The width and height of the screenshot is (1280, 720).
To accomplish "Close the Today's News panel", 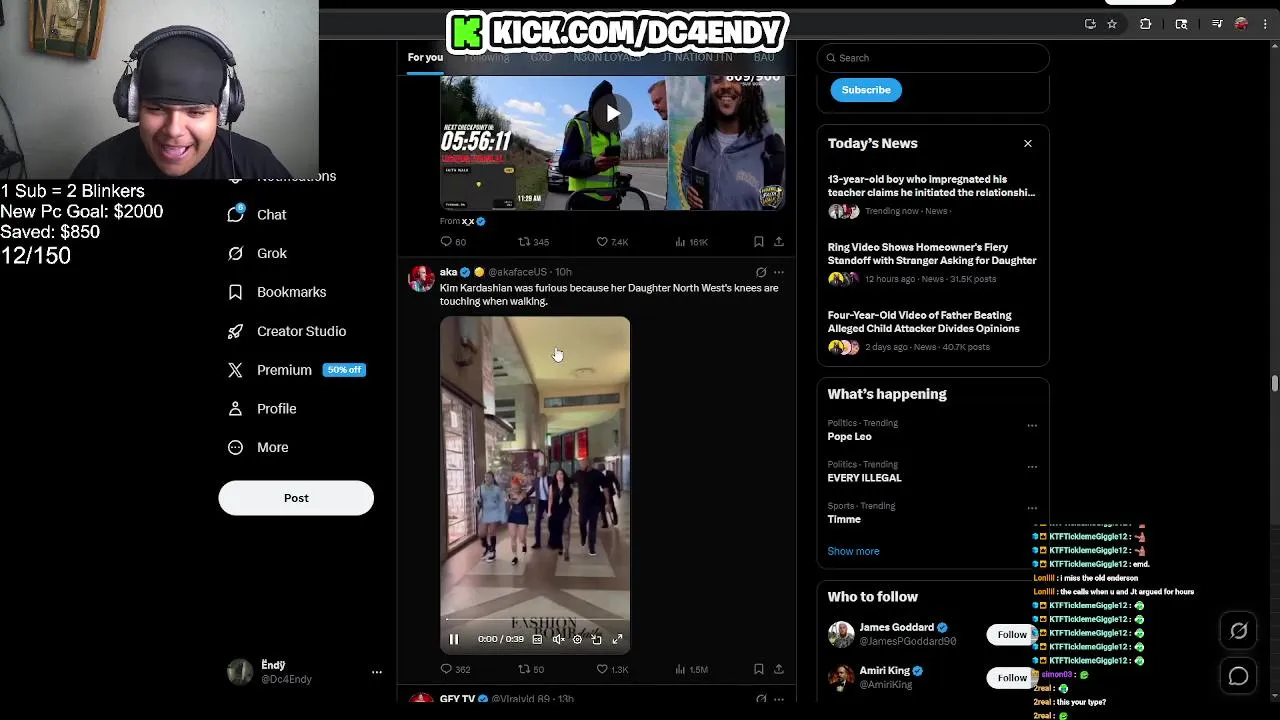I will click(x=1028, y=144).
